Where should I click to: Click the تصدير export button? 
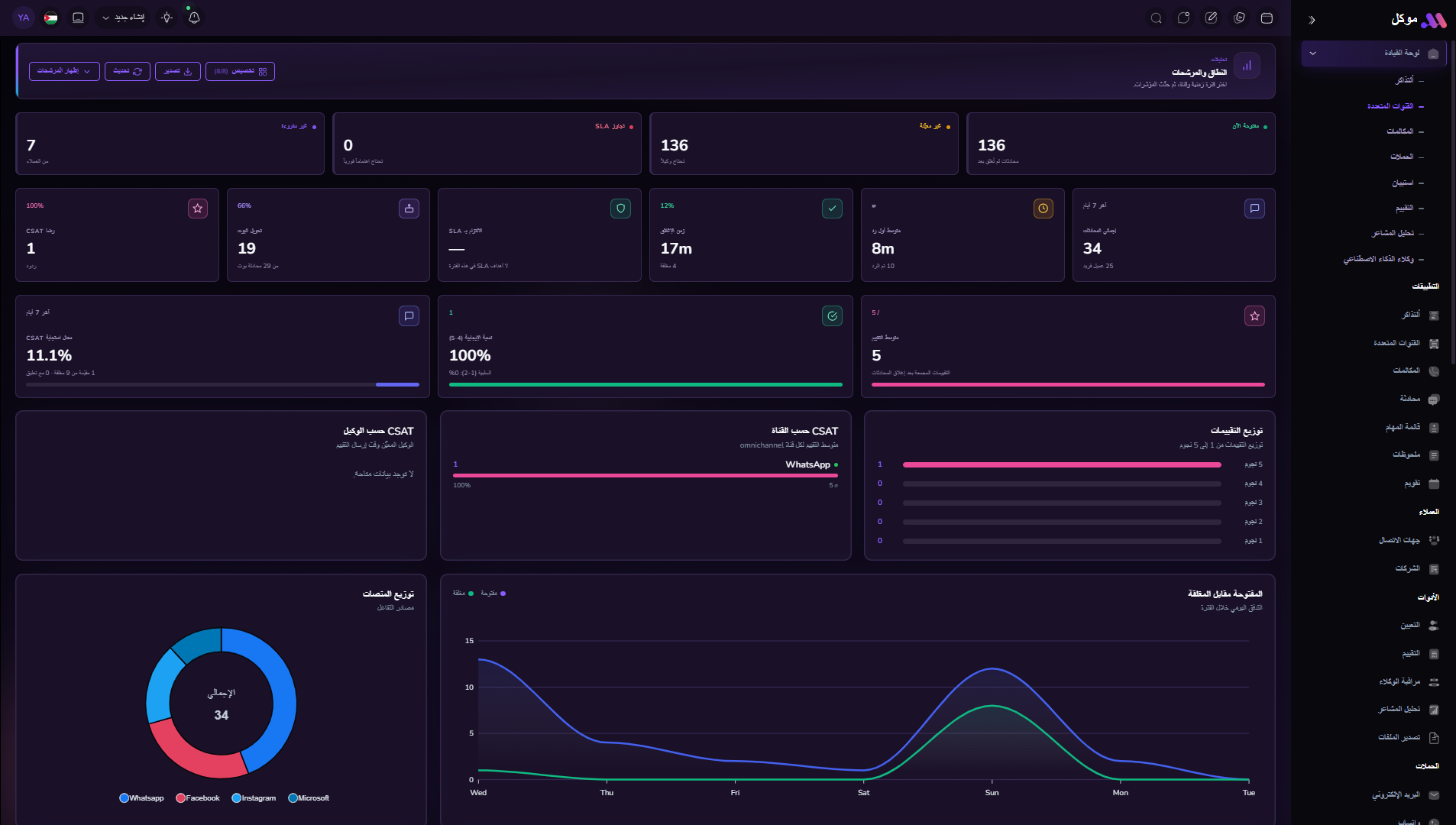point(178,71)
